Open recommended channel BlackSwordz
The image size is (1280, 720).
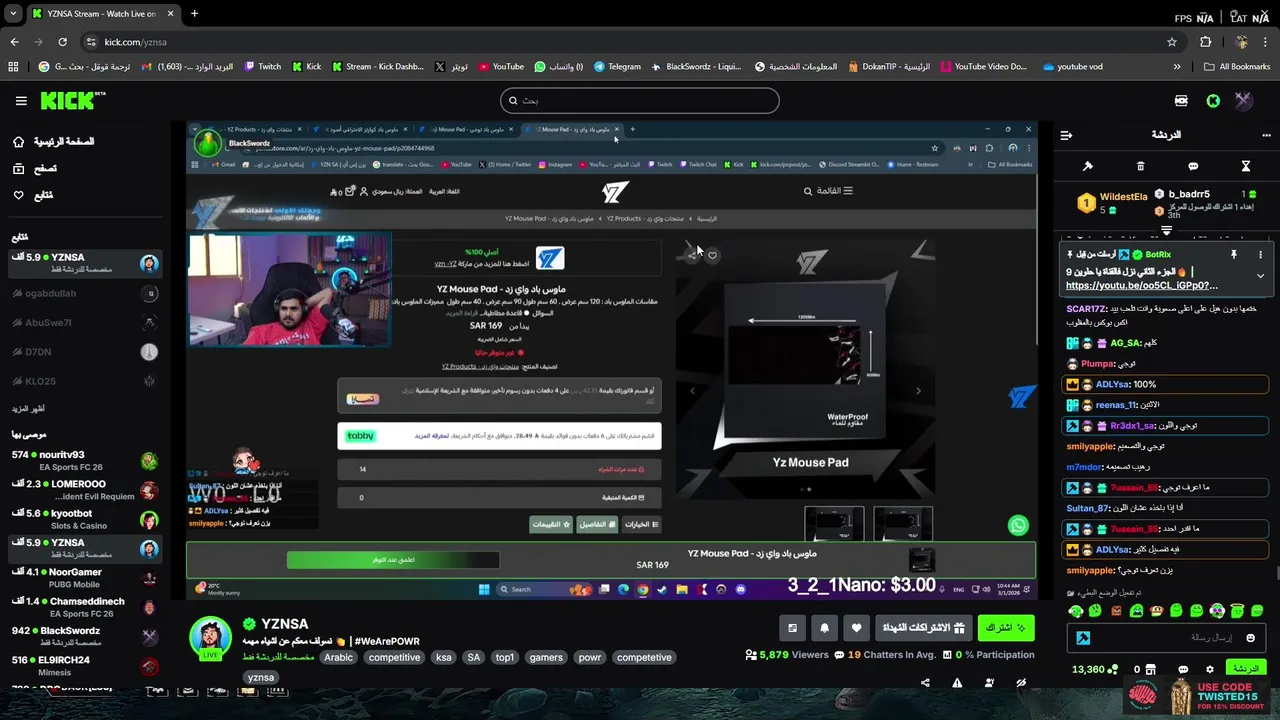[x=84, y=637]
